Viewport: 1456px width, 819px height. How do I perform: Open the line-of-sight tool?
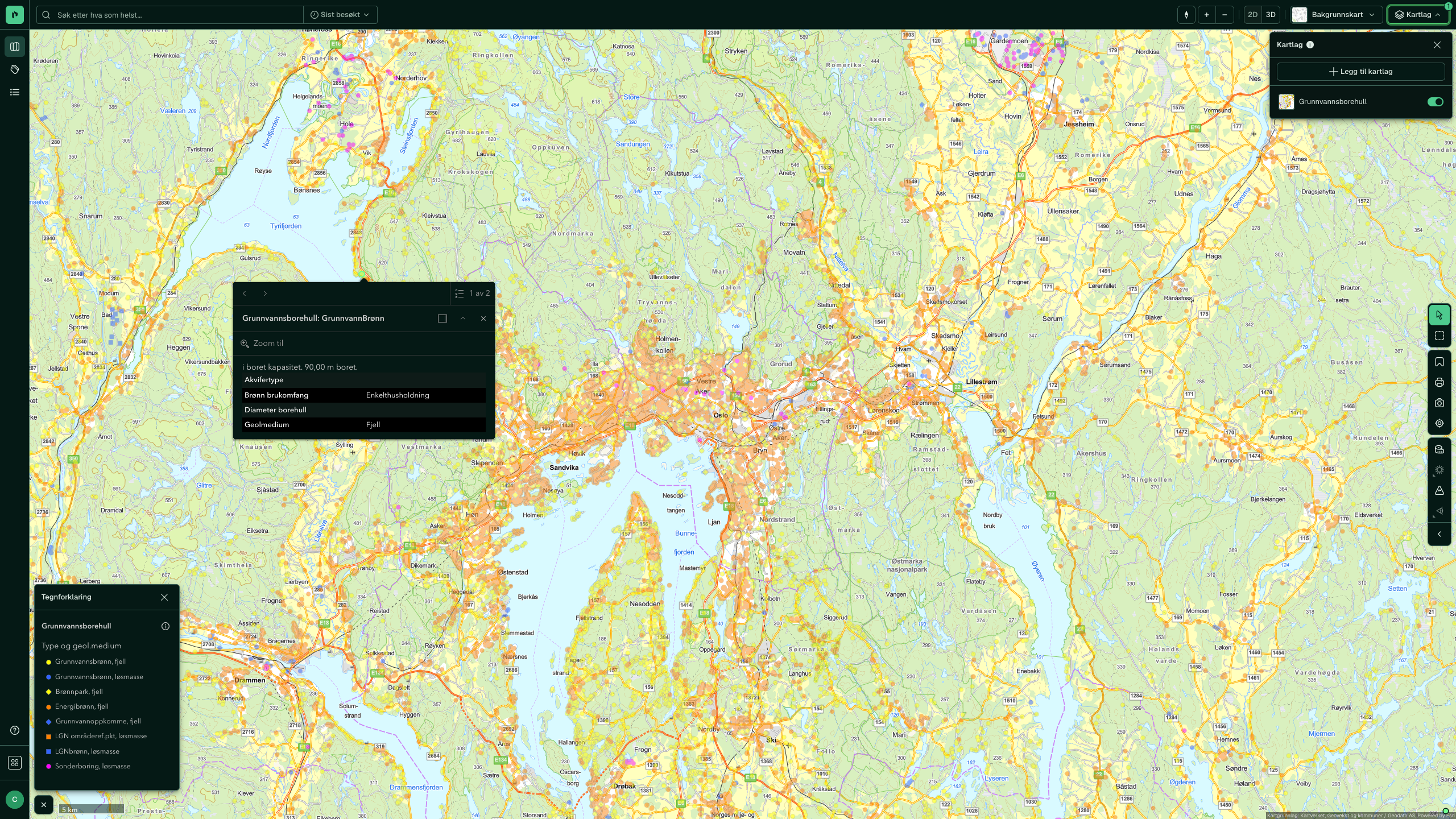1439,511
